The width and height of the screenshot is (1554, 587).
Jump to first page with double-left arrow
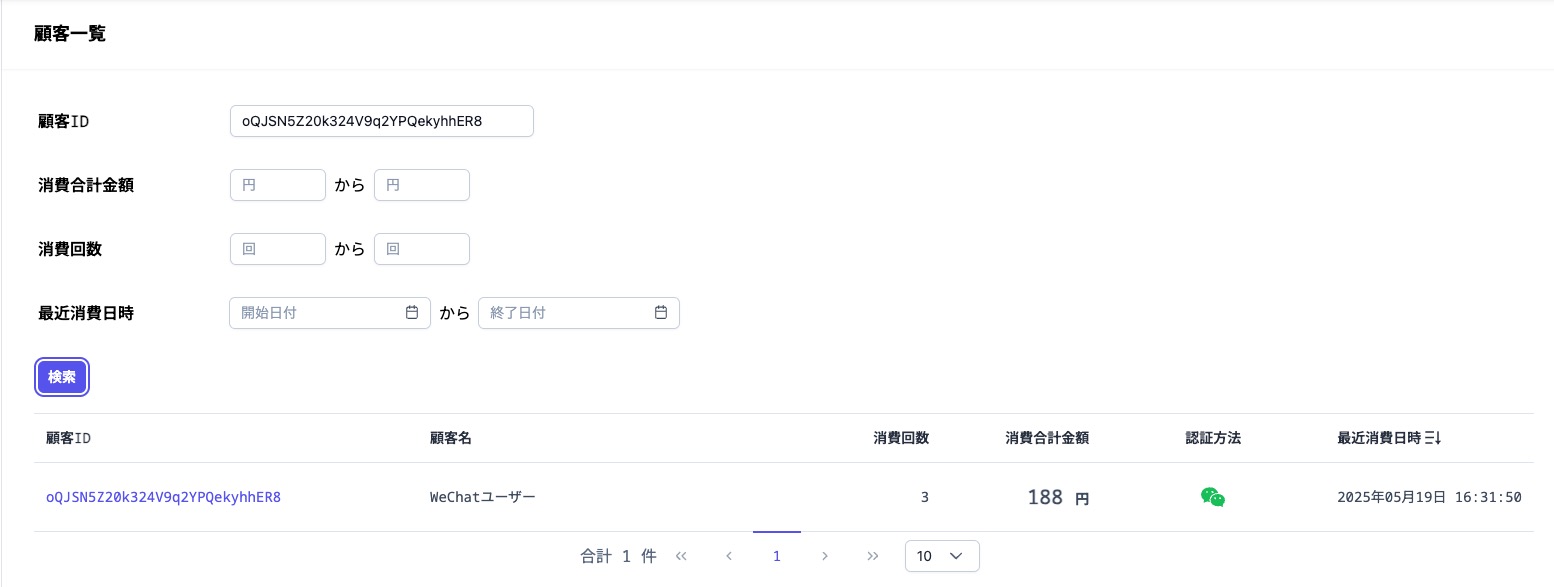681,556
